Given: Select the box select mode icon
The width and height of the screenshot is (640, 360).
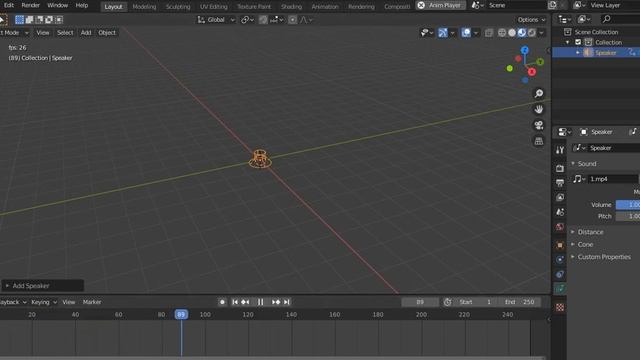Looking at the screenshot, I should [x=19, y=20].
